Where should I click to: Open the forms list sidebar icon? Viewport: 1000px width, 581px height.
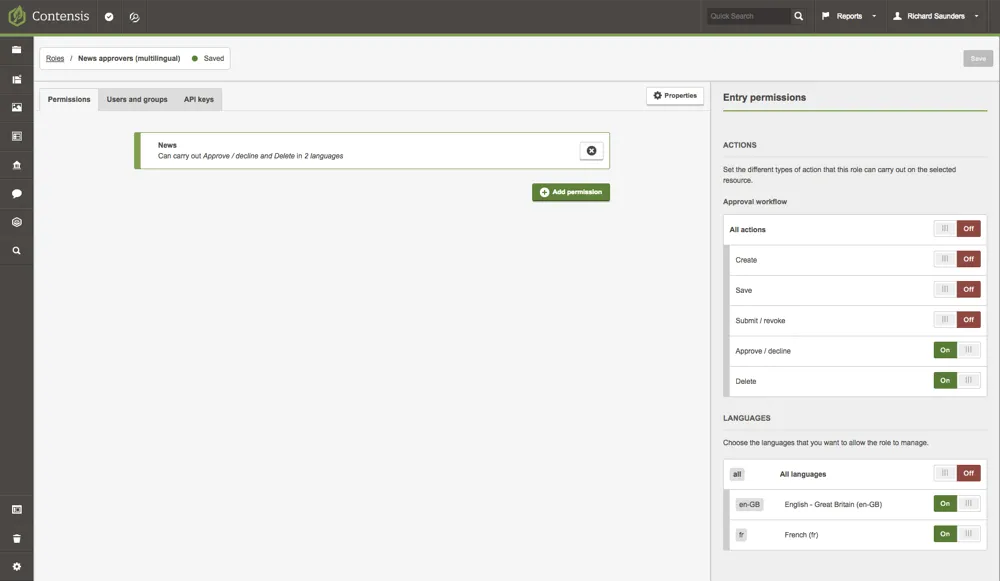pyautogui.click(x=17, y=136)
